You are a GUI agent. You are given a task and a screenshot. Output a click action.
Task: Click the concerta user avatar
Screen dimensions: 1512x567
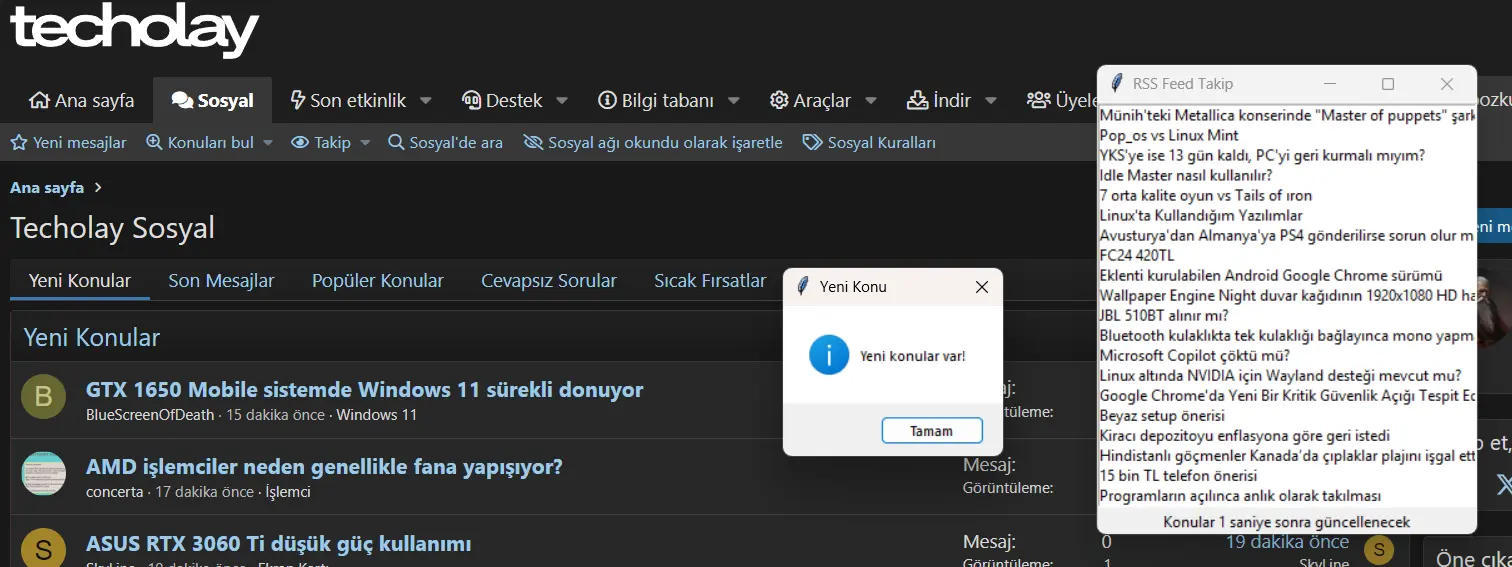point(43,474)
